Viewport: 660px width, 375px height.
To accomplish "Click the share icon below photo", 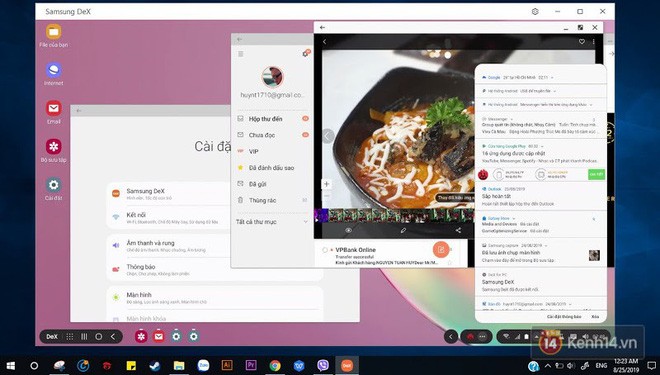I will [x=458, y=230].
